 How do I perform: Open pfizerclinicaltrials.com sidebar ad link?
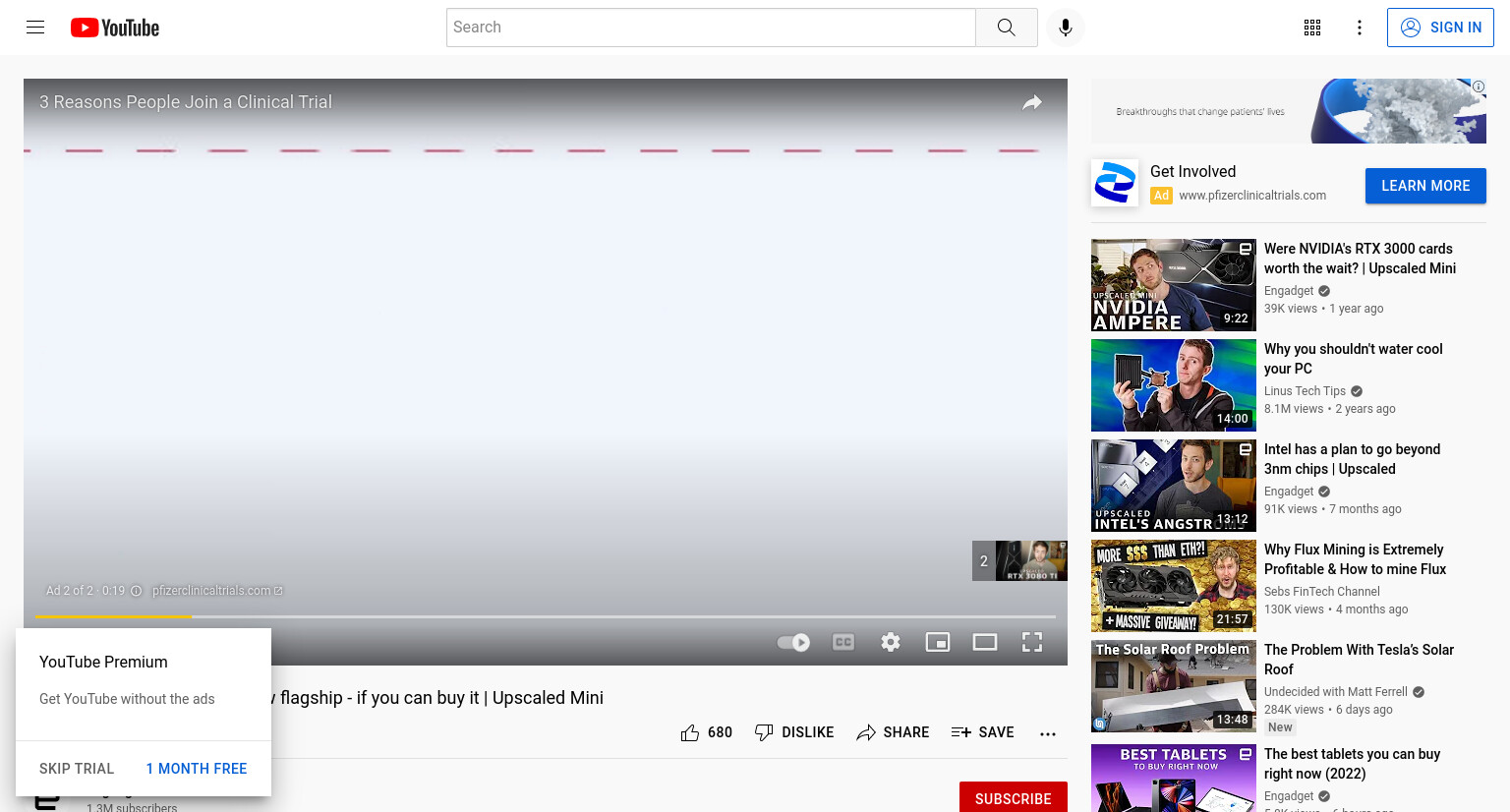tap(1252, 196)
